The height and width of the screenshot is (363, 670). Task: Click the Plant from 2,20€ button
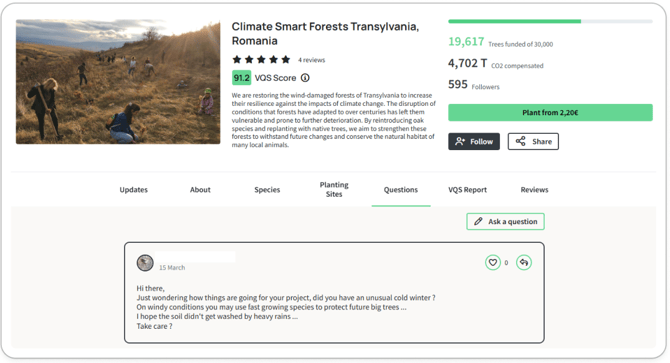coord(550,113)
